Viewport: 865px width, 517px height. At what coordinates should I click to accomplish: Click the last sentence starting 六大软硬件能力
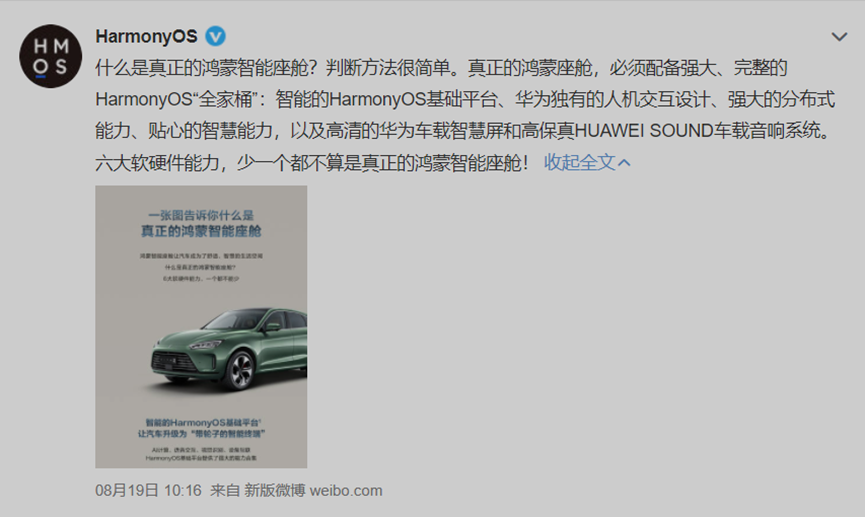pyautogui.click(x=312, y=163)
